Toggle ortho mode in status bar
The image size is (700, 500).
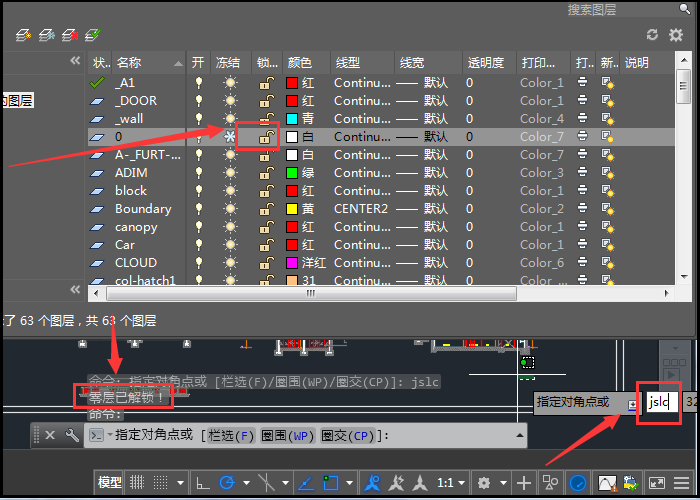click(203, 483)
